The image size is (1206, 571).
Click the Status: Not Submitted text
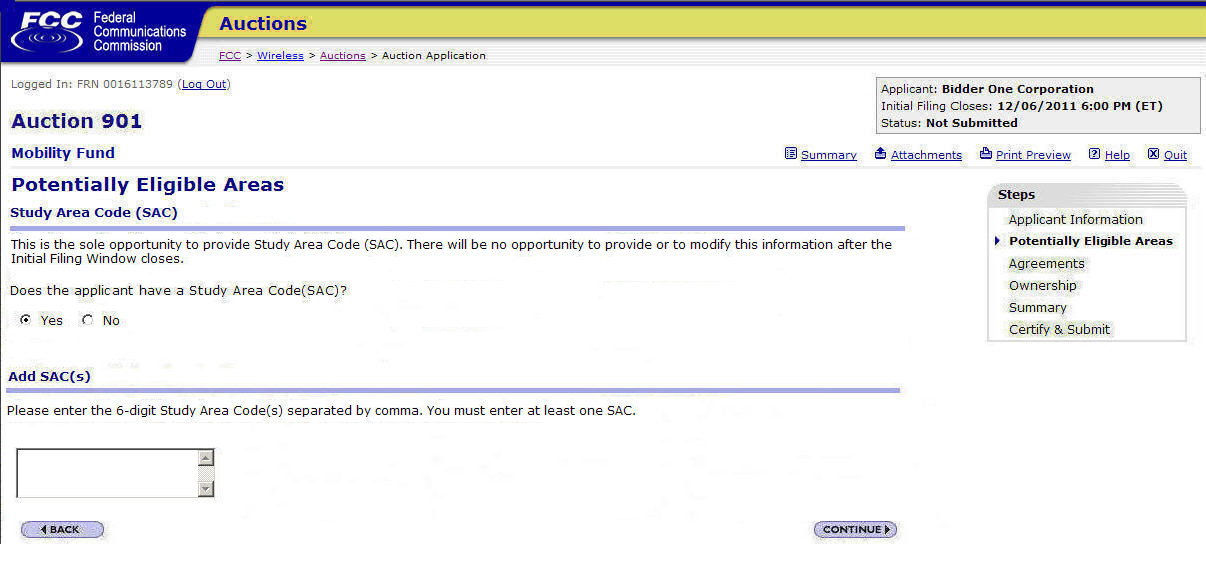pyautogui.click(x=949, y=123)
